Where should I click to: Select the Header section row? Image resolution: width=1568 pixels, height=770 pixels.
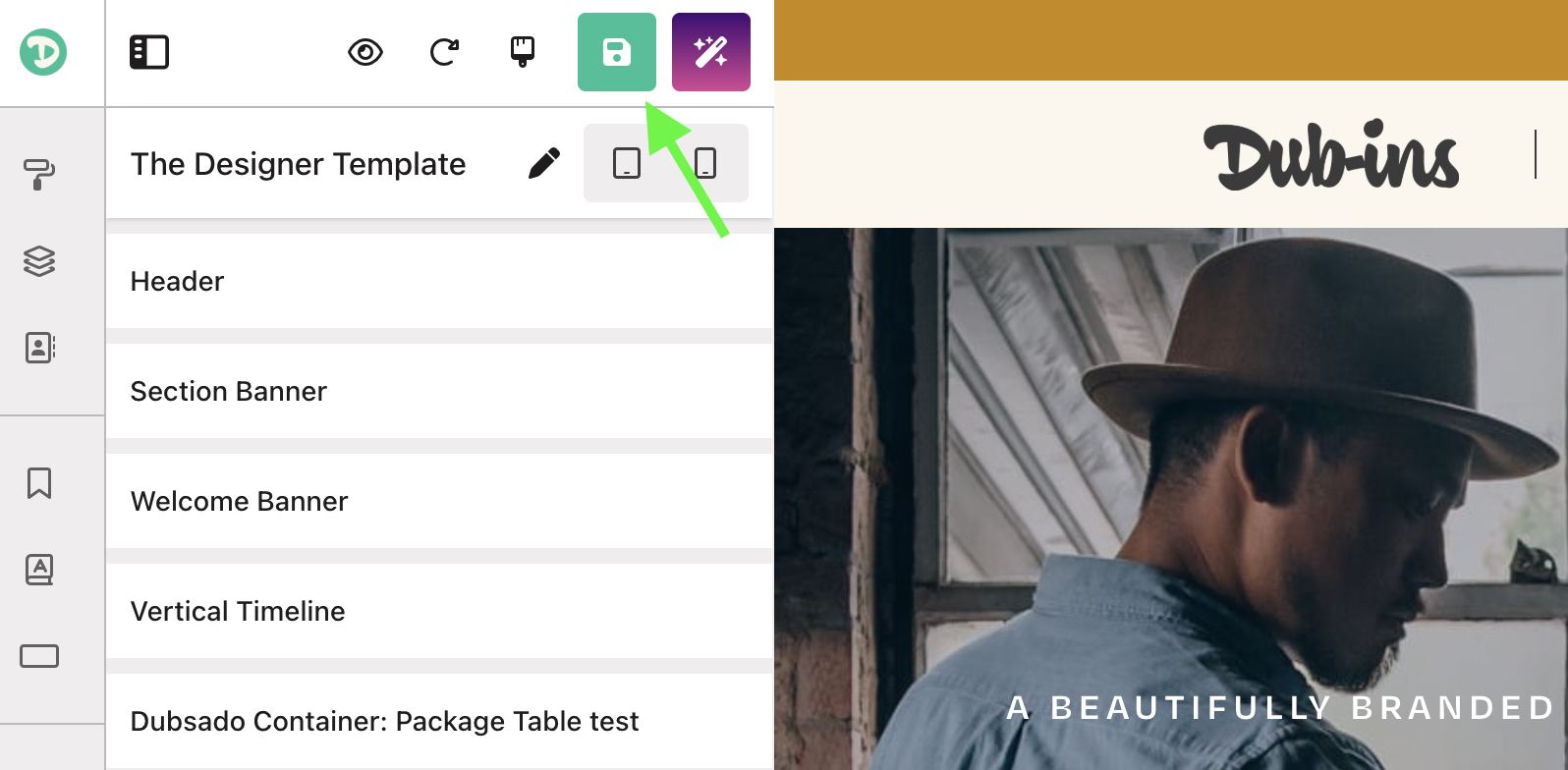[439, 281]
